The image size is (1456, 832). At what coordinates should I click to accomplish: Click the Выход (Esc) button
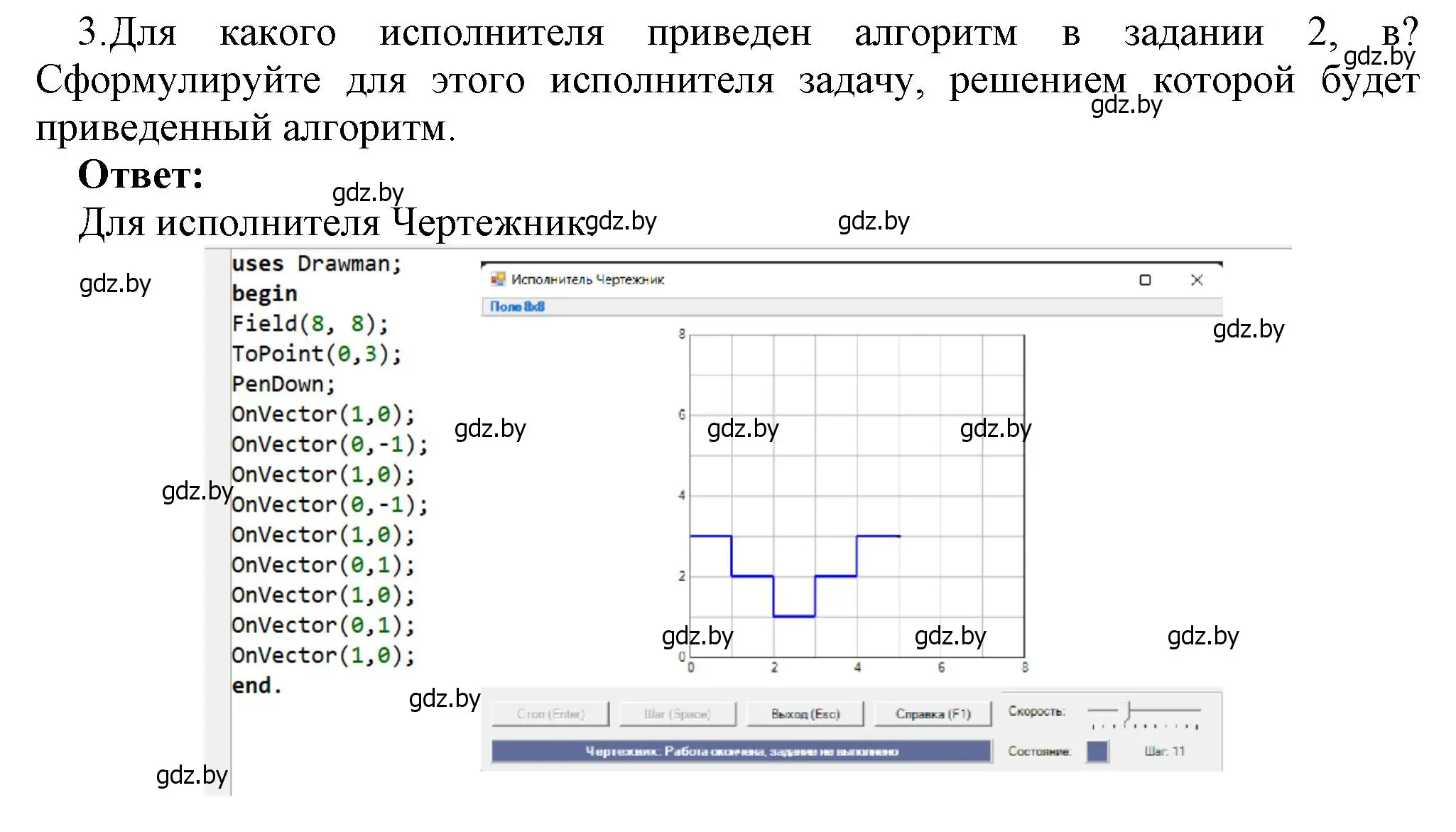pos(805,713)
